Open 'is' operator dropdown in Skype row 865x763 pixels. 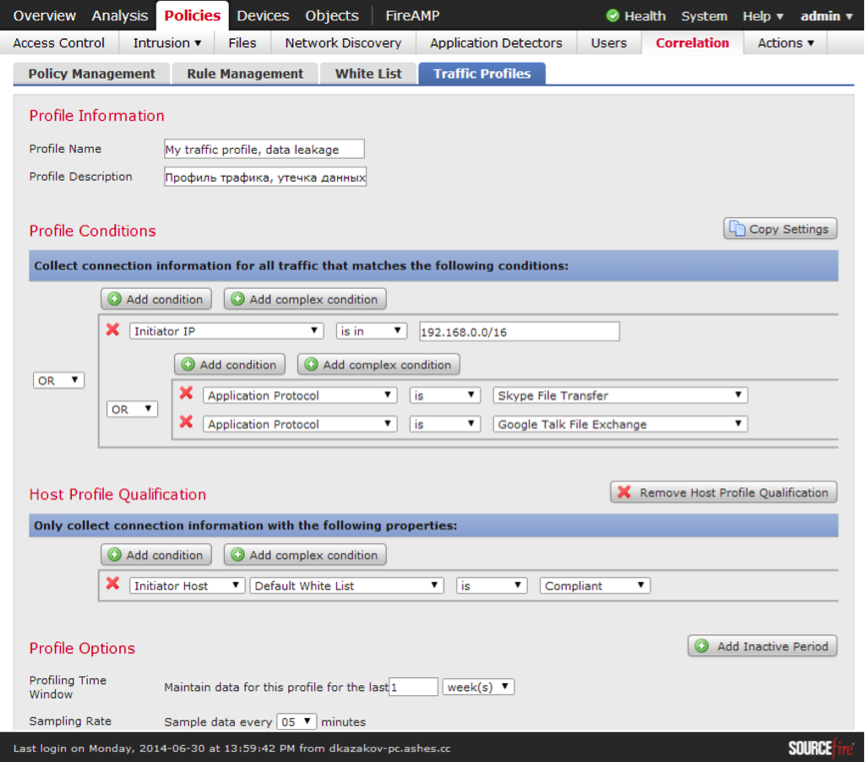445,395
